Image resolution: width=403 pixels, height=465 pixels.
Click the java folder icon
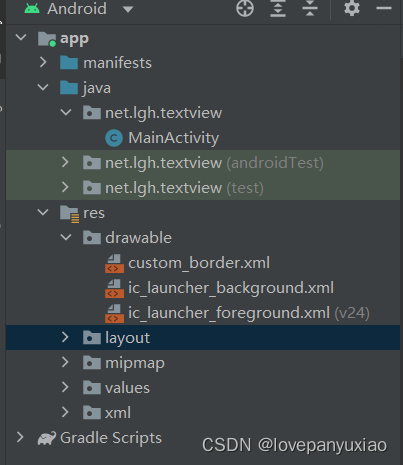69,87
